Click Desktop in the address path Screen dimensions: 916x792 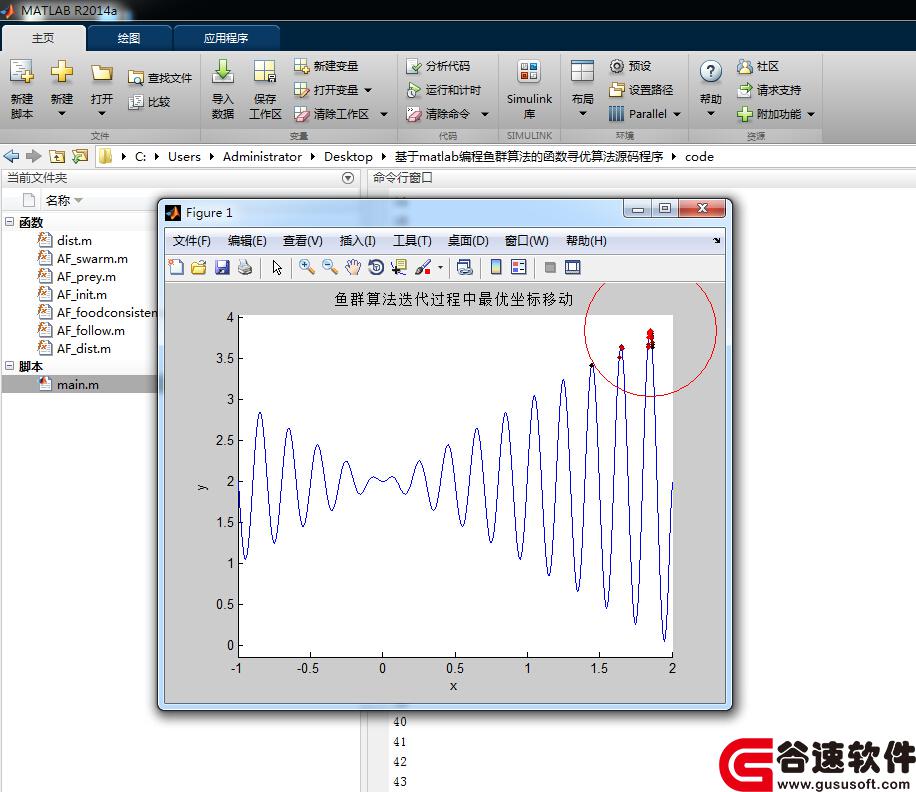348,157
